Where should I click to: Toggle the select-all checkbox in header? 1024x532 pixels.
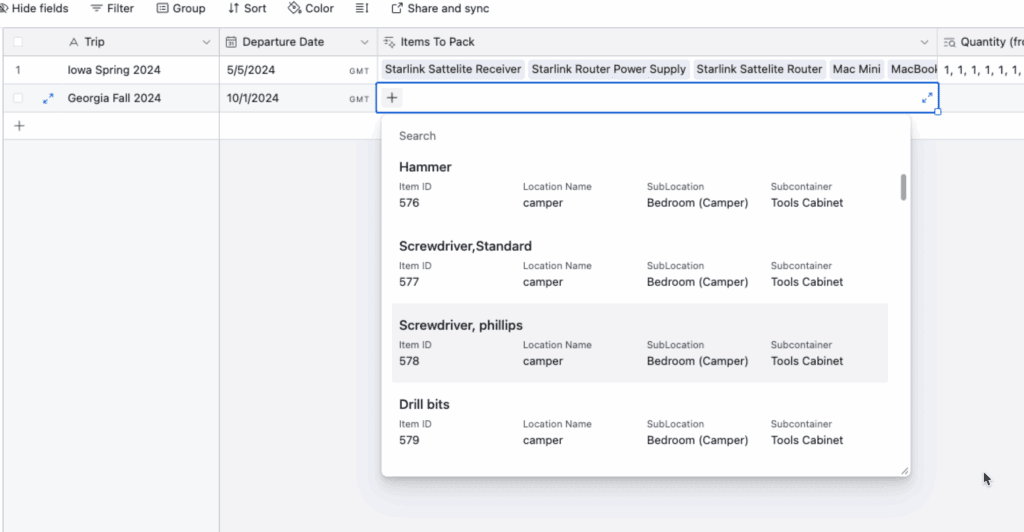(x=18, y=42)
